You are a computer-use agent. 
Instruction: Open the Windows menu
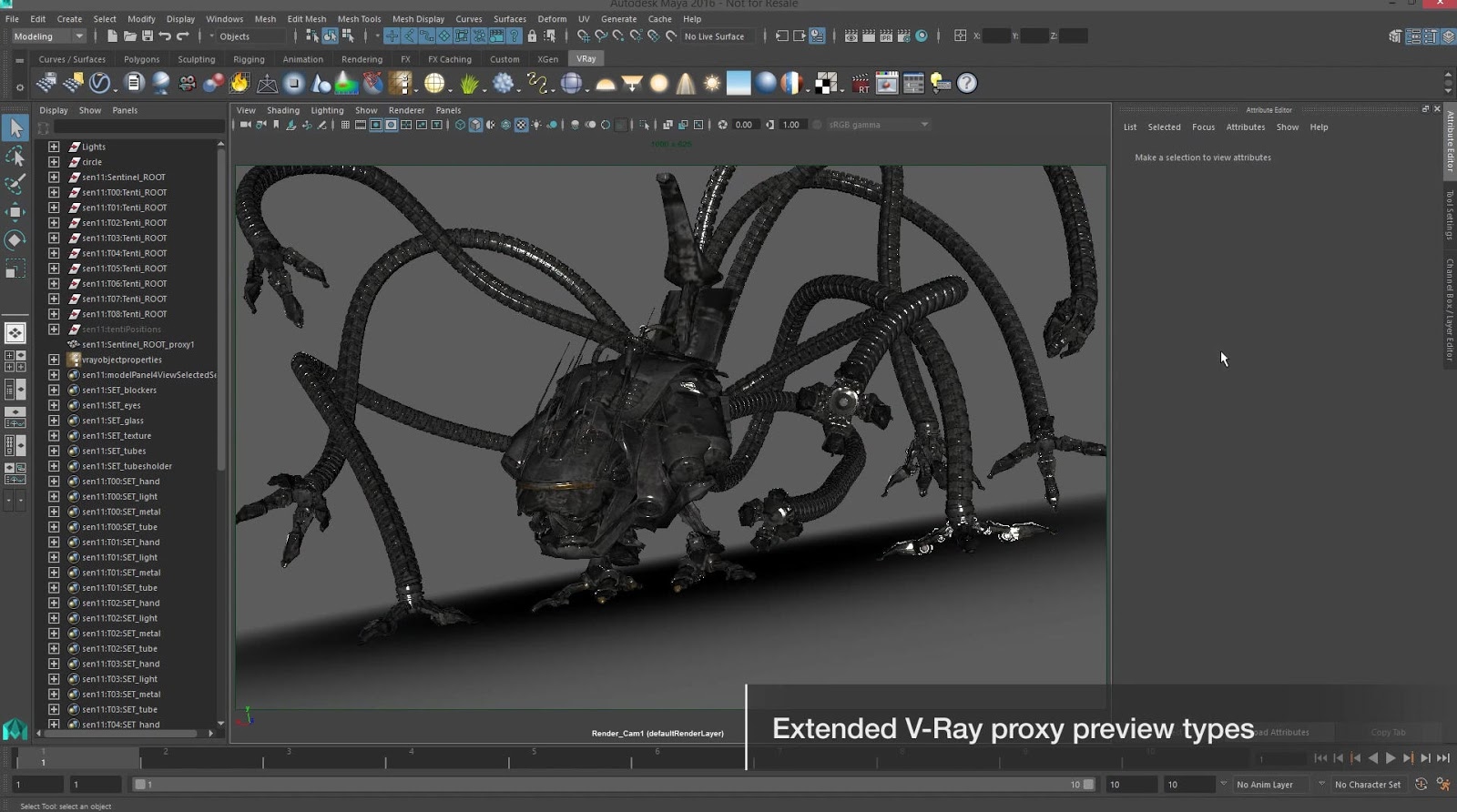[x=224, y=18]
